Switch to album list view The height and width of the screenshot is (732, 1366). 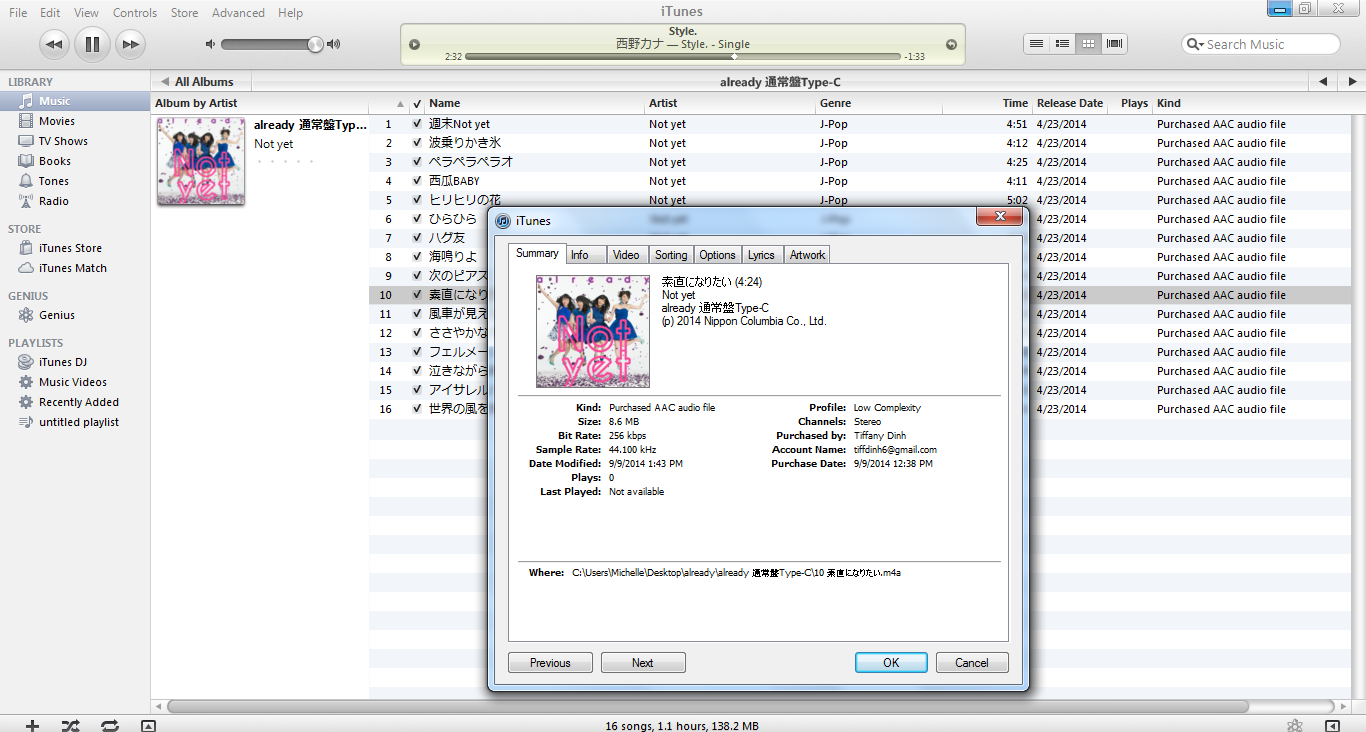(1063, 44)
